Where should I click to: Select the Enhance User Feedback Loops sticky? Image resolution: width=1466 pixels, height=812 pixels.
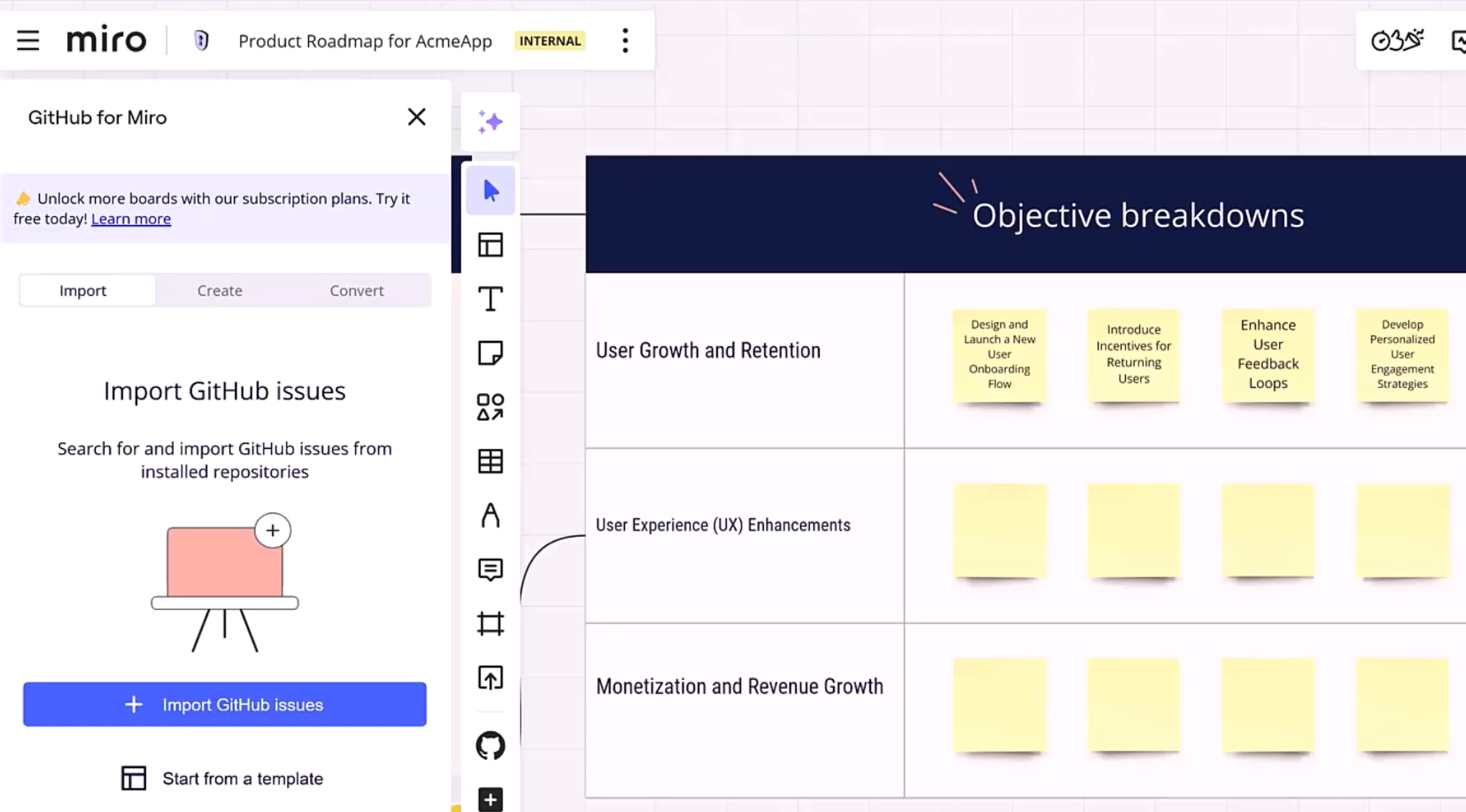(1268, 355)
